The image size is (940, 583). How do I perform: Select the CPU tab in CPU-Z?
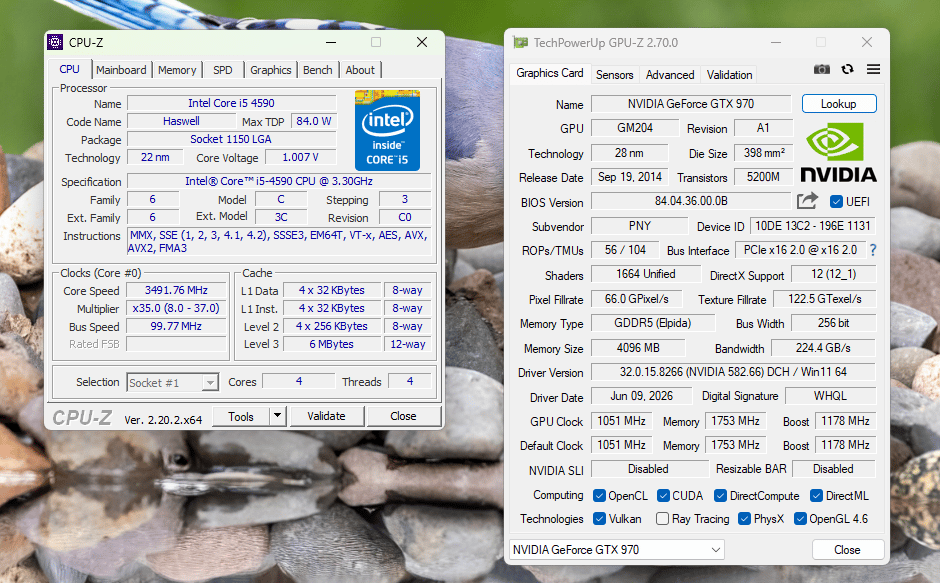pos(70,69)
